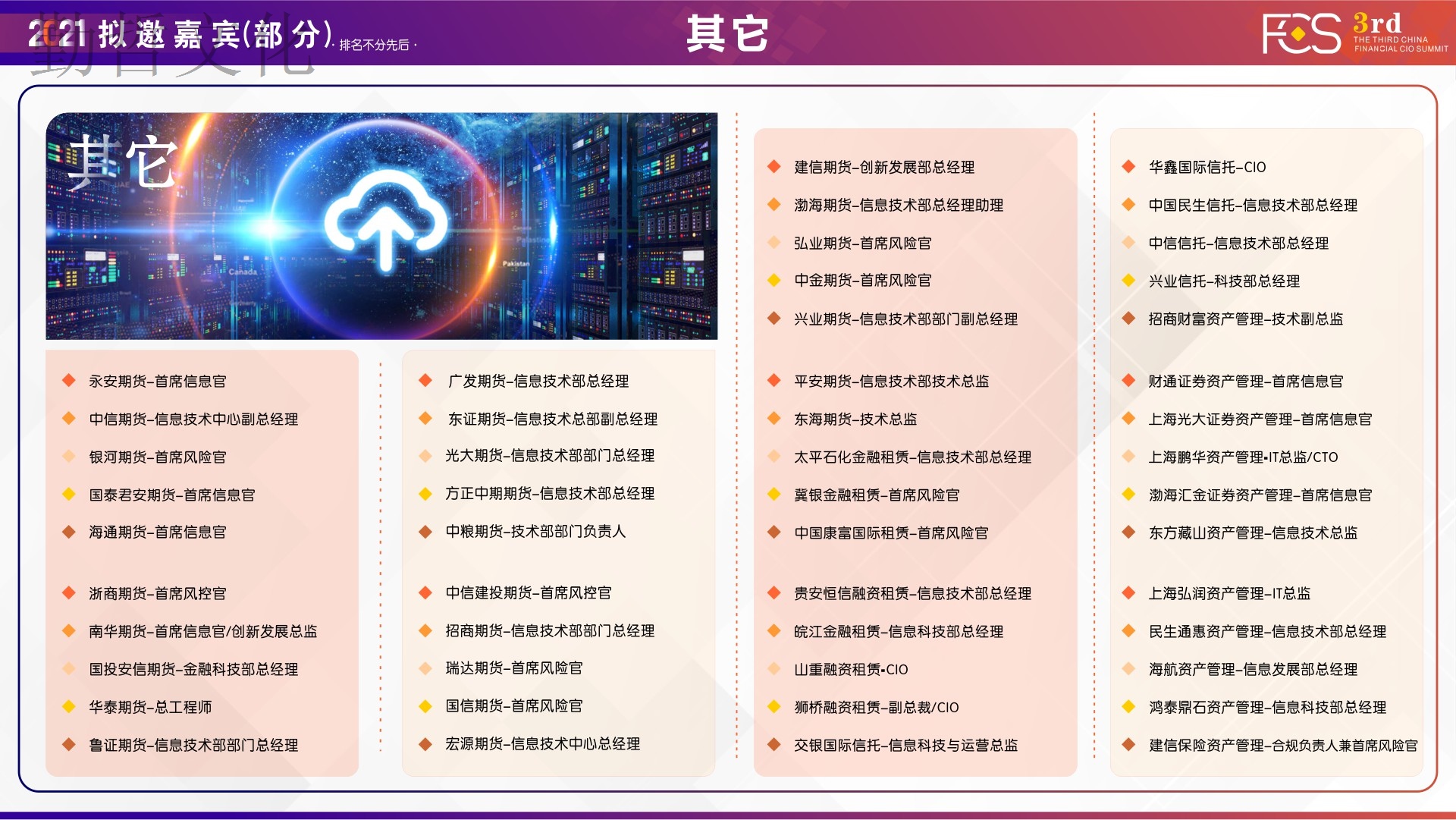The image size is (1456, 820).
Task: Select 太平石化金融租赁-信息技术部总经理 entry
Action: coord(913,457)
